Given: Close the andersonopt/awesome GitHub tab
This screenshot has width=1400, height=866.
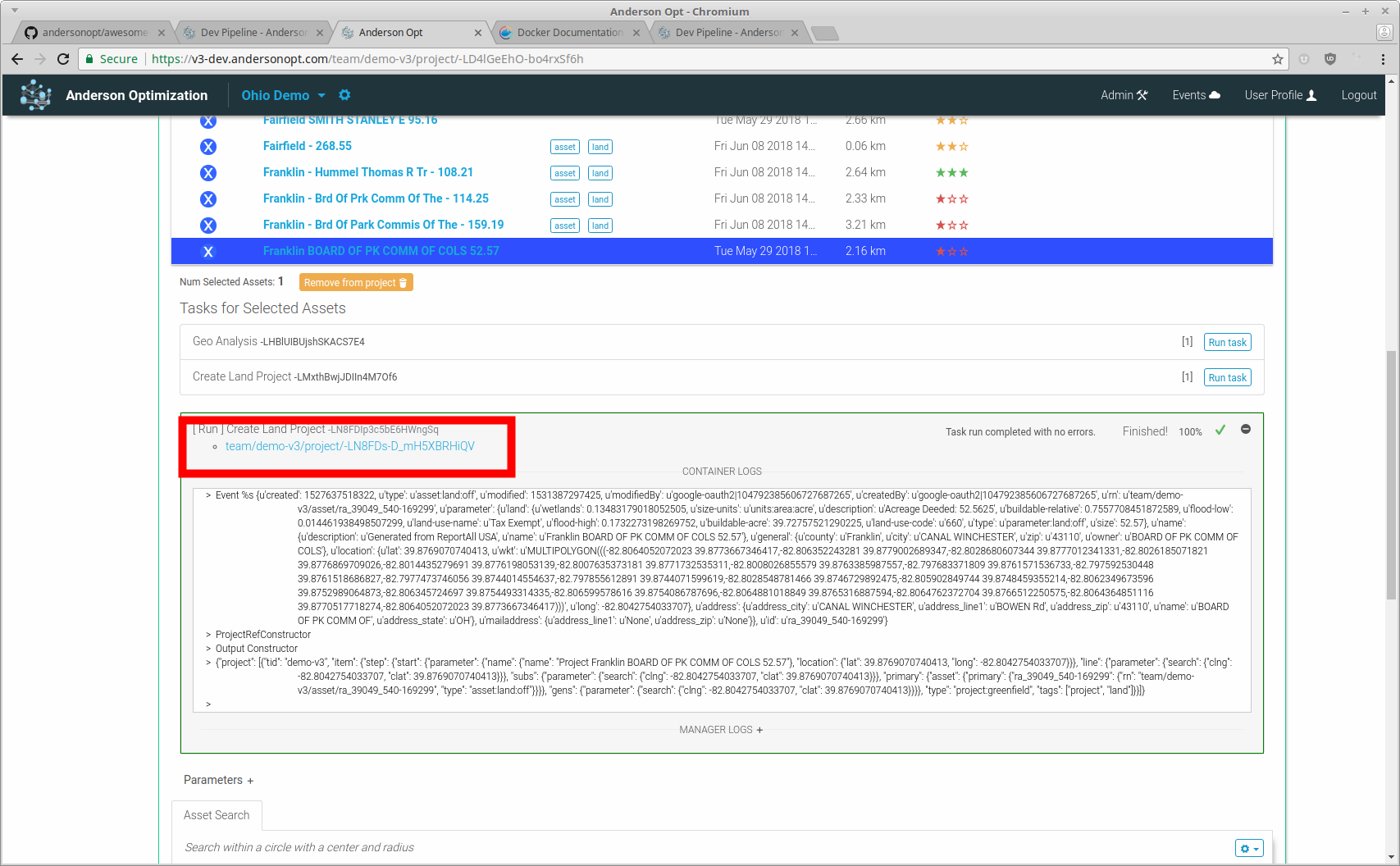Looking at the screenshot, I should pyautogui.click(x=162, y=33).
